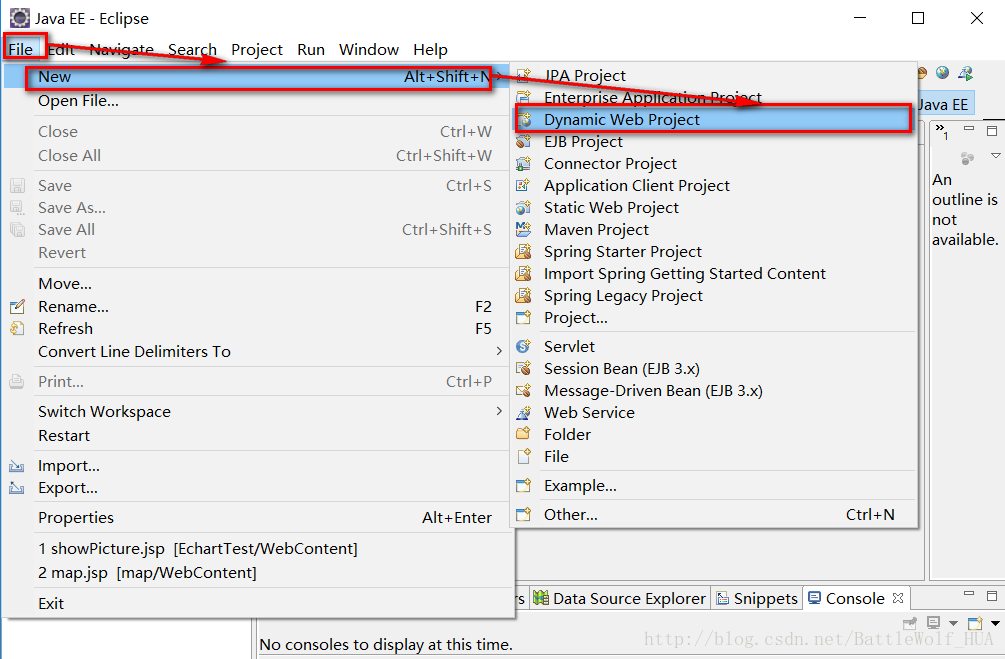
Task: Click the Focus on Active Task icon in Outline
Action: (x=967, y=157)
